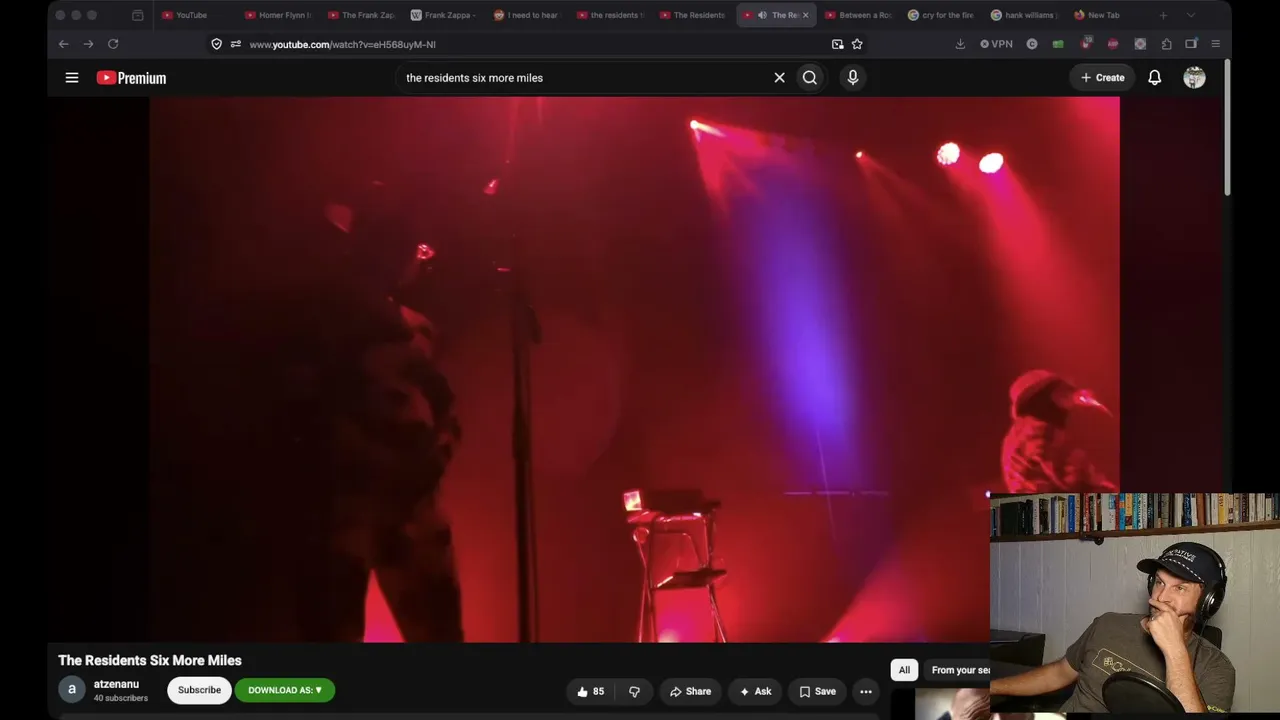Click the address bar URL

coord(343,44)
